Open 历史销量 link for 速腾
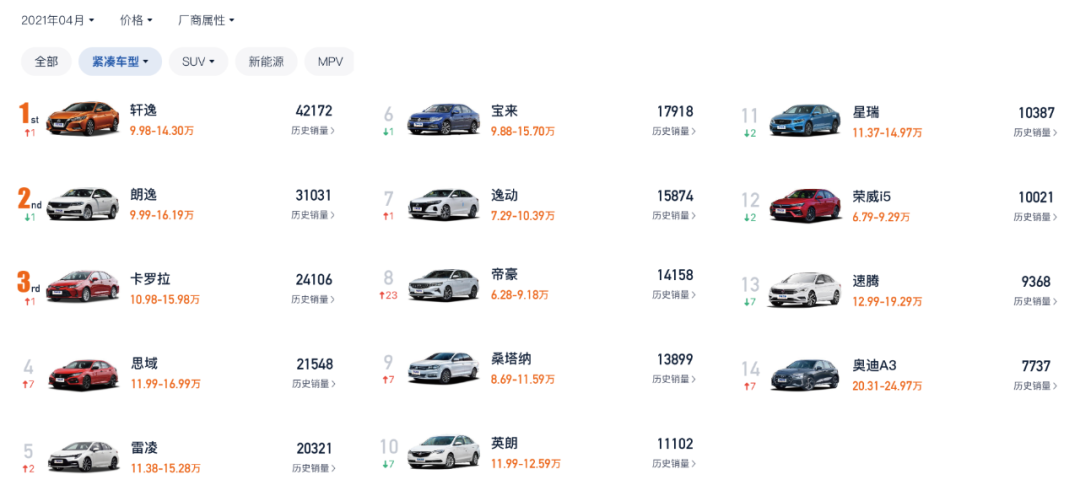Image resolution: width=1080 pixels, height=496 pixels. coord(1035,301)
